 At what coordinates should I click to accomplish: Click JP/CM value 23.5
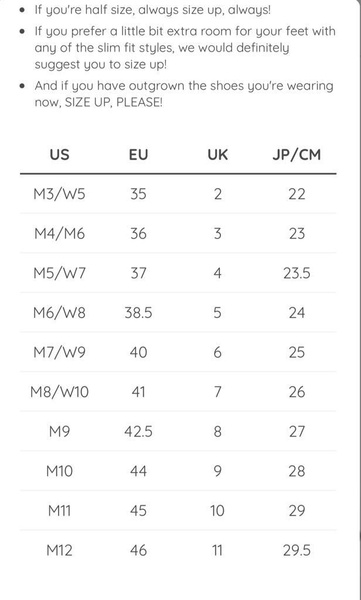(297, 273)
